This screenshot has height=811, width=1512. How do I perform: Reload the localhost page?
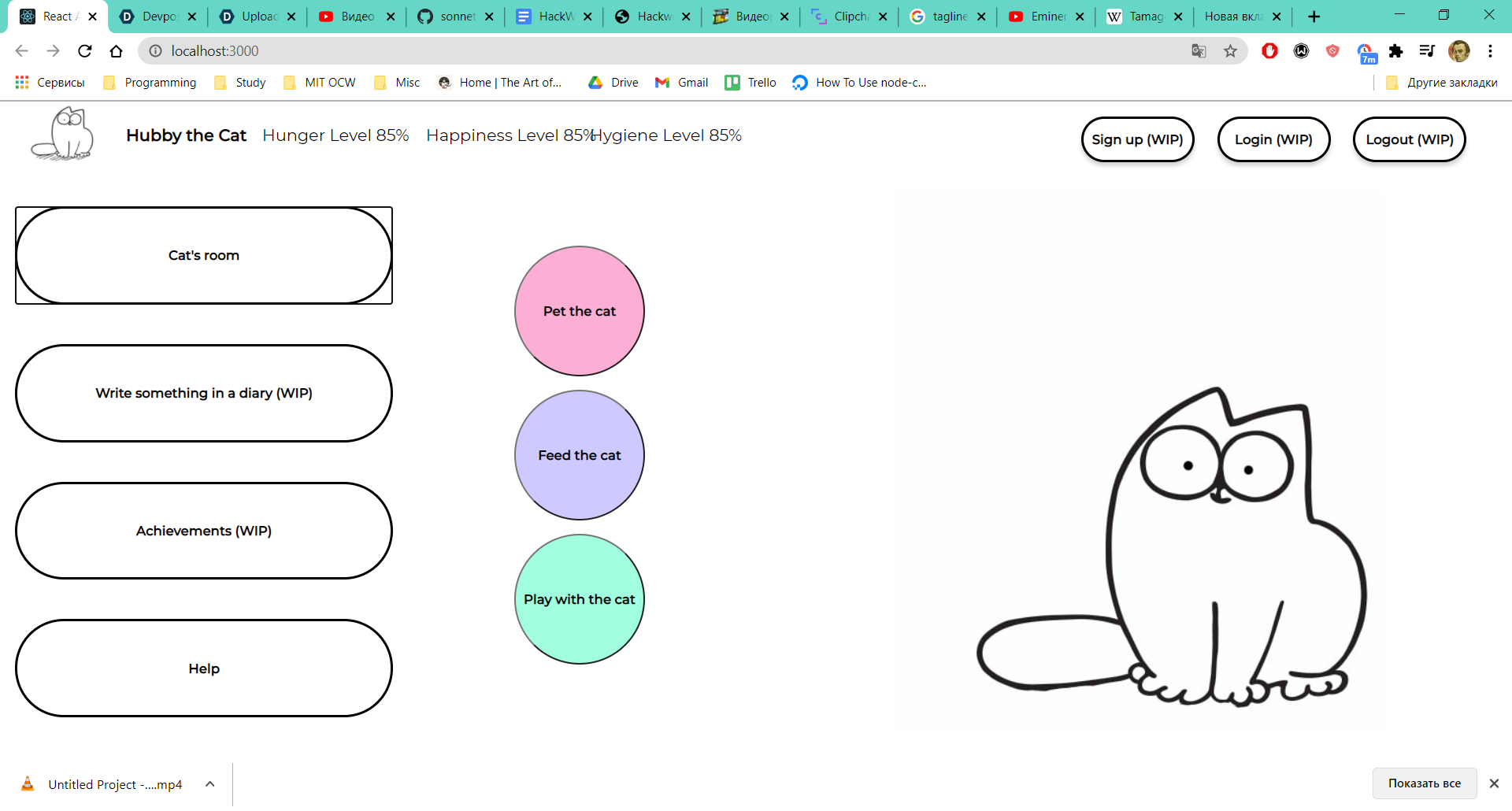[x=84, y=51]
